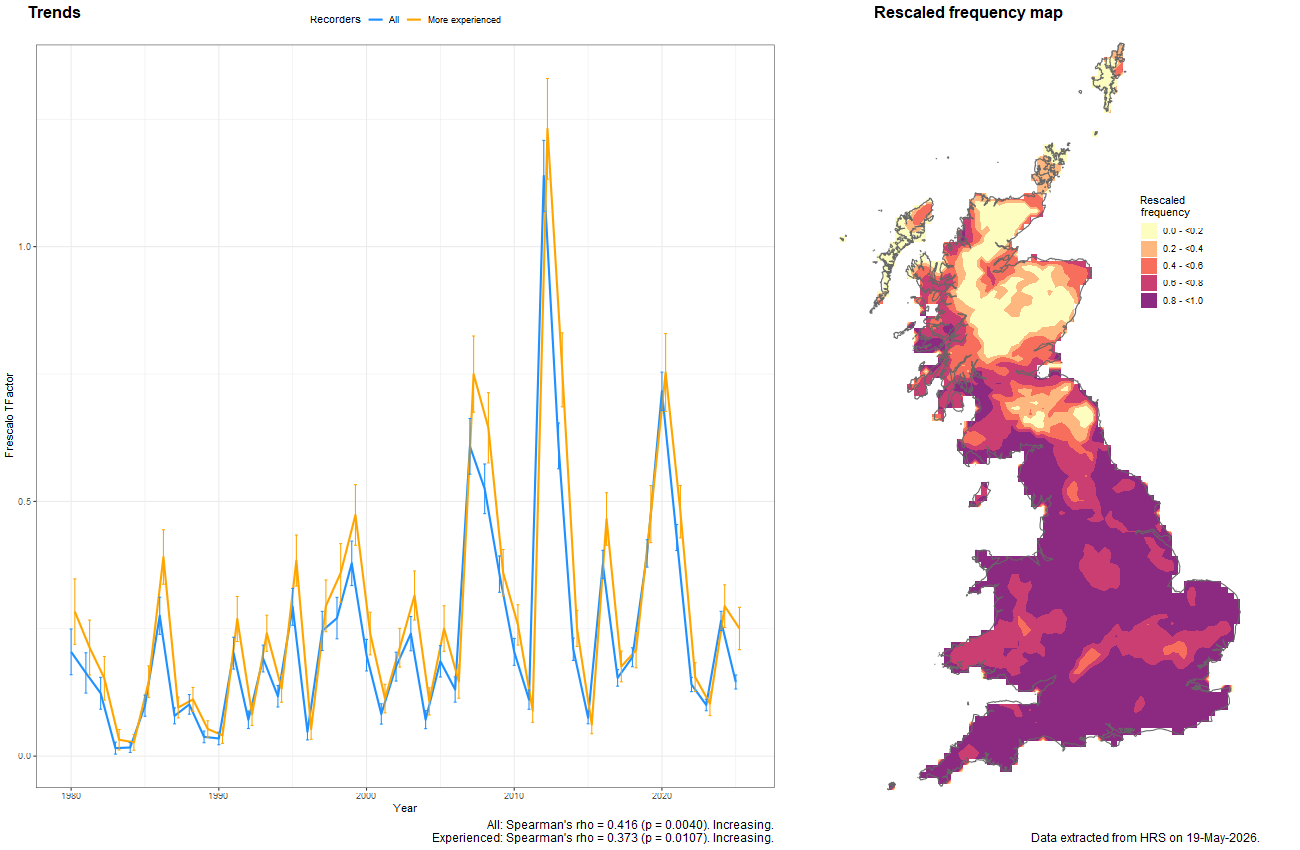Click the '0.8 - <1.0' legend swatch
1300x850 pixels.
point(1149,301)
